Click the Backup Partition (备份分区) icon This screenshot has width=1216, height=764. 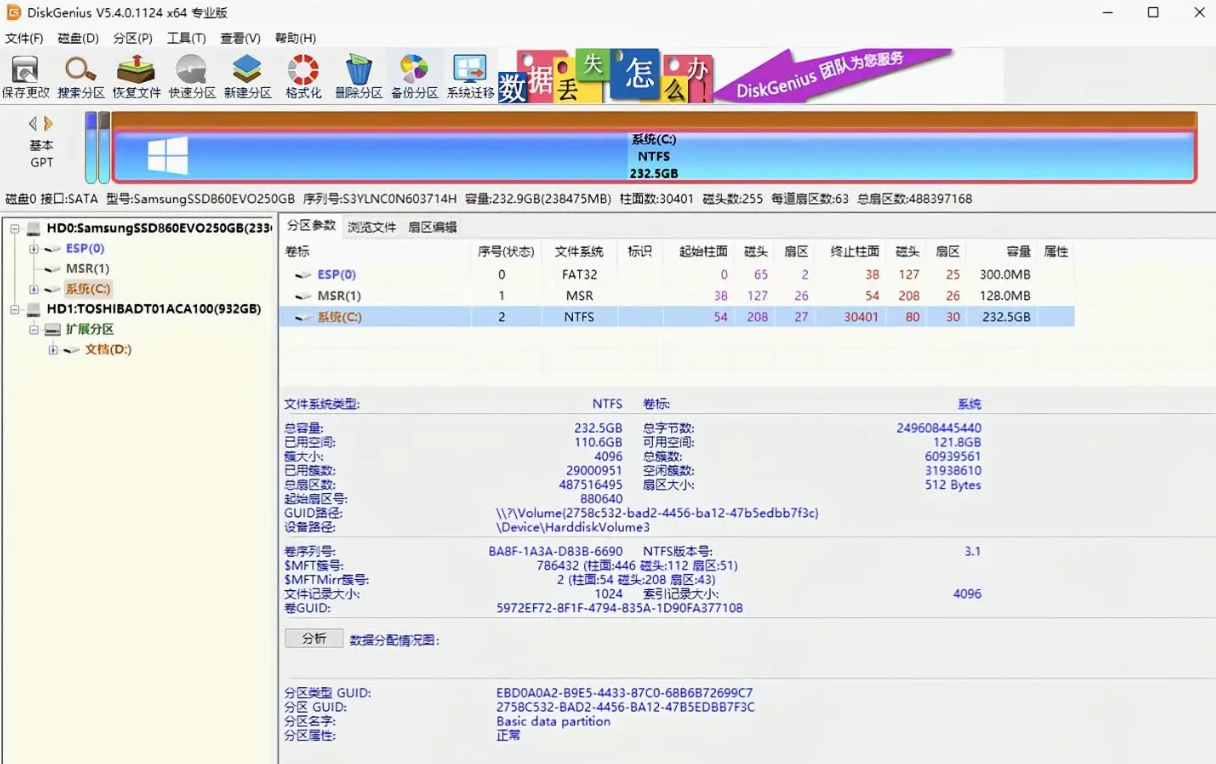414,77
